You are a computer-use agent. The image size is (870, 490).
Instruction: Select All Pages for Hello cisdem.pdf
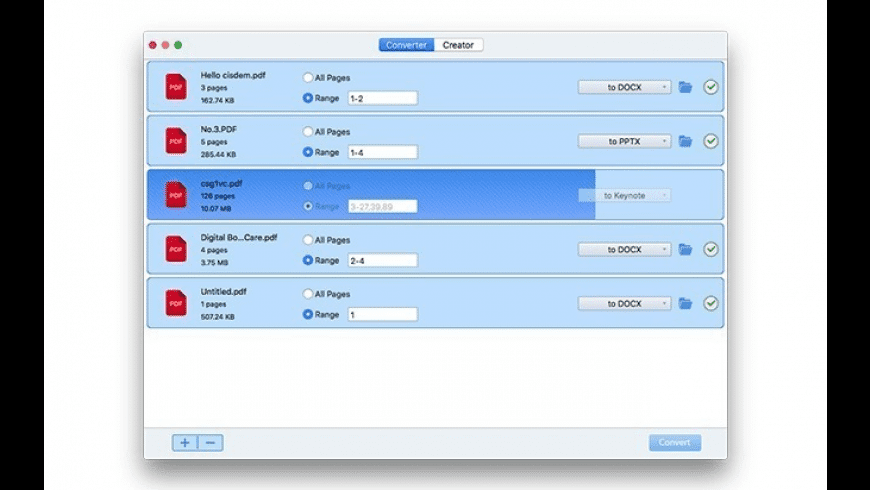pos(308,78)
